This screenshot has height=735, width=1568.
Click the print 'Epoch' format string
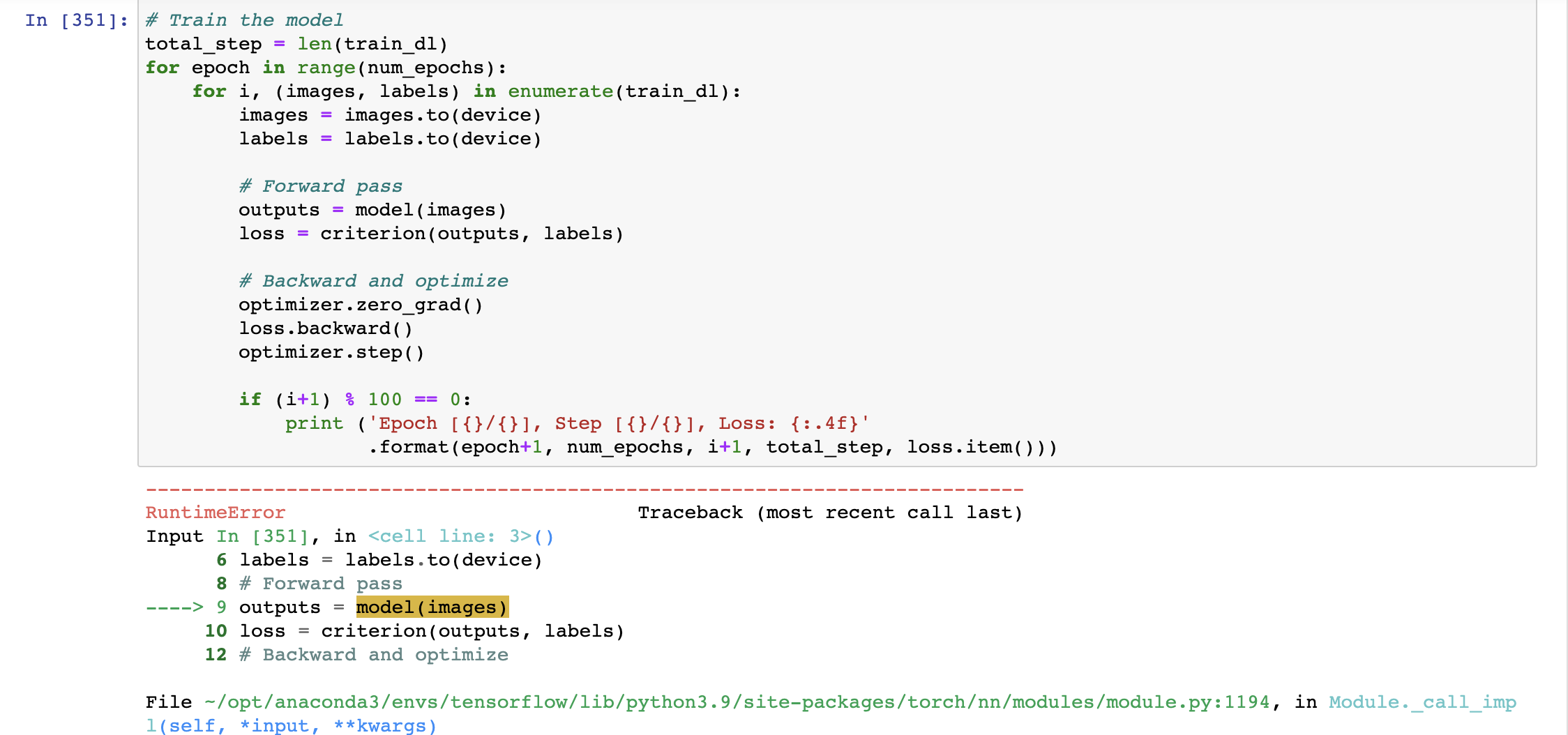tap(618, 423)
